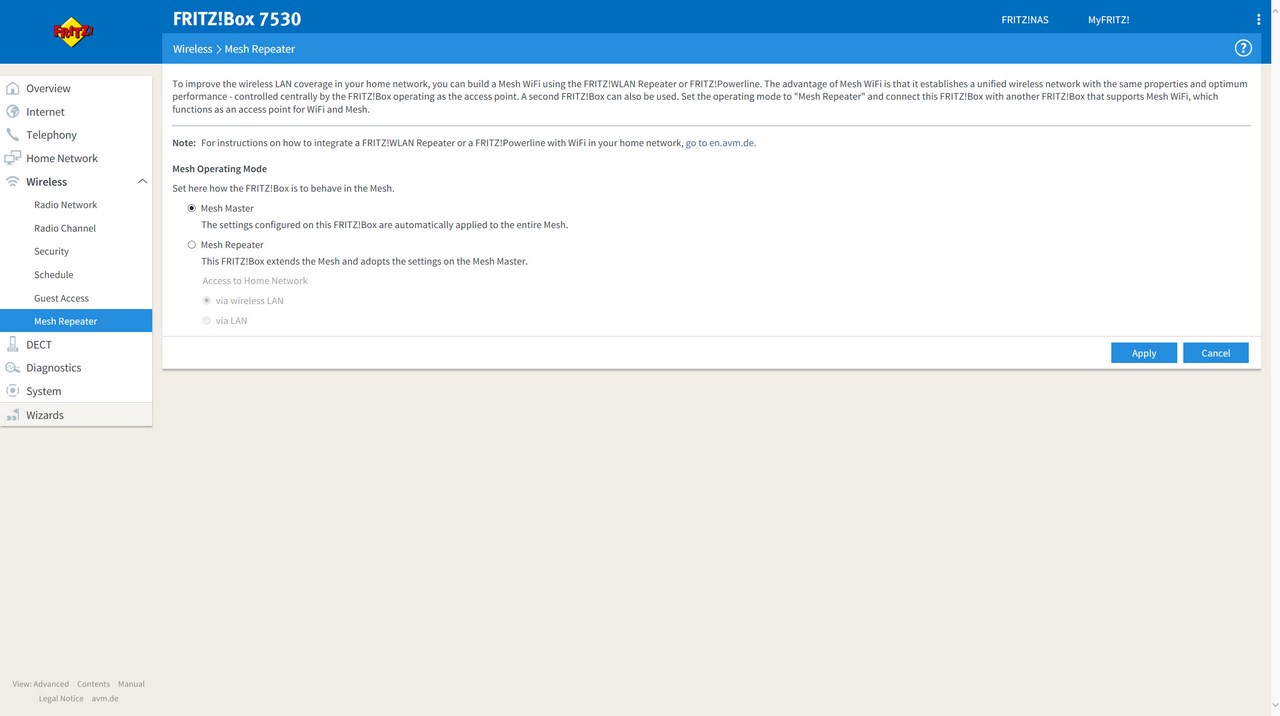Click the Mesh Operating Mode heading
The height and width of the screenshot is (716, 1280).
(220, 169)
